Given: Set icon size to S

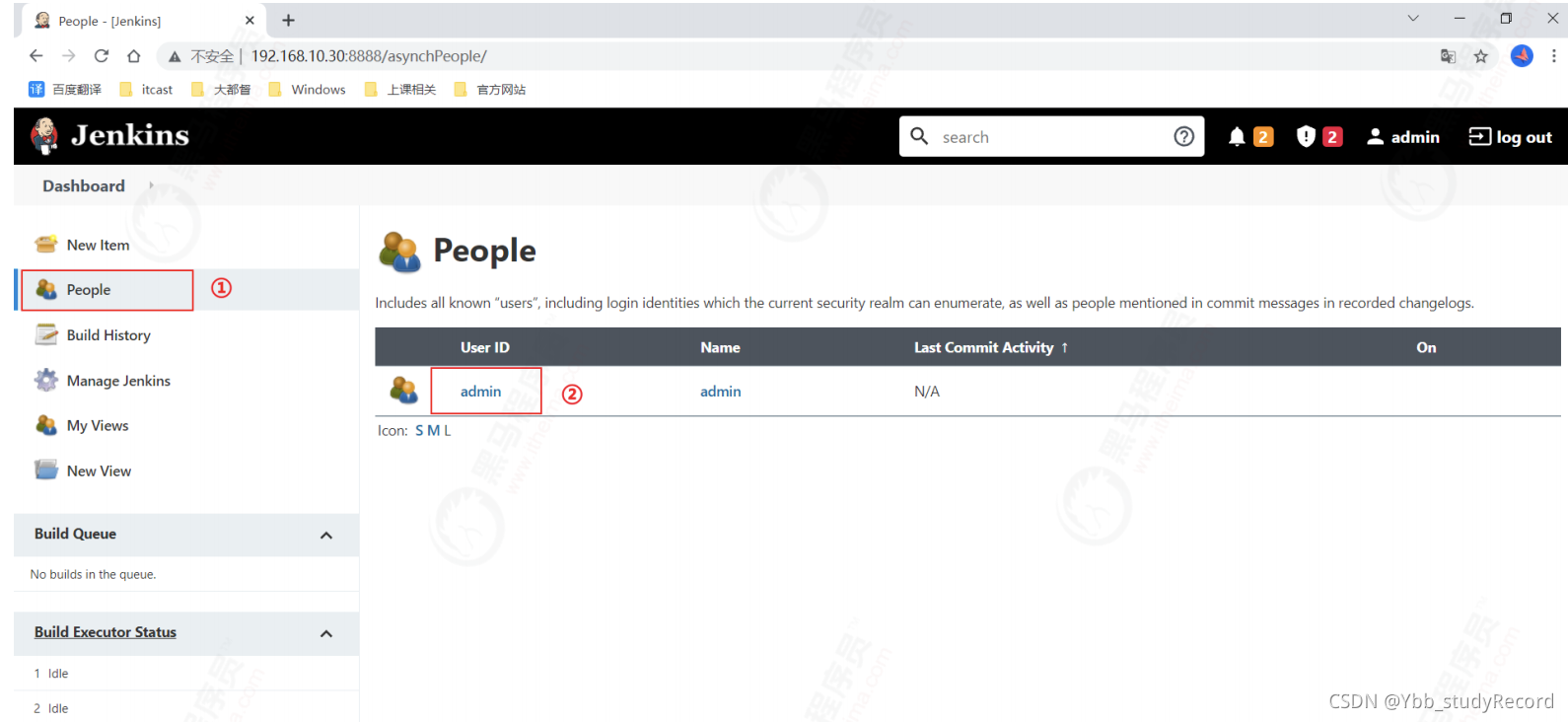Looking at the screenshot, I should [419, 430].
